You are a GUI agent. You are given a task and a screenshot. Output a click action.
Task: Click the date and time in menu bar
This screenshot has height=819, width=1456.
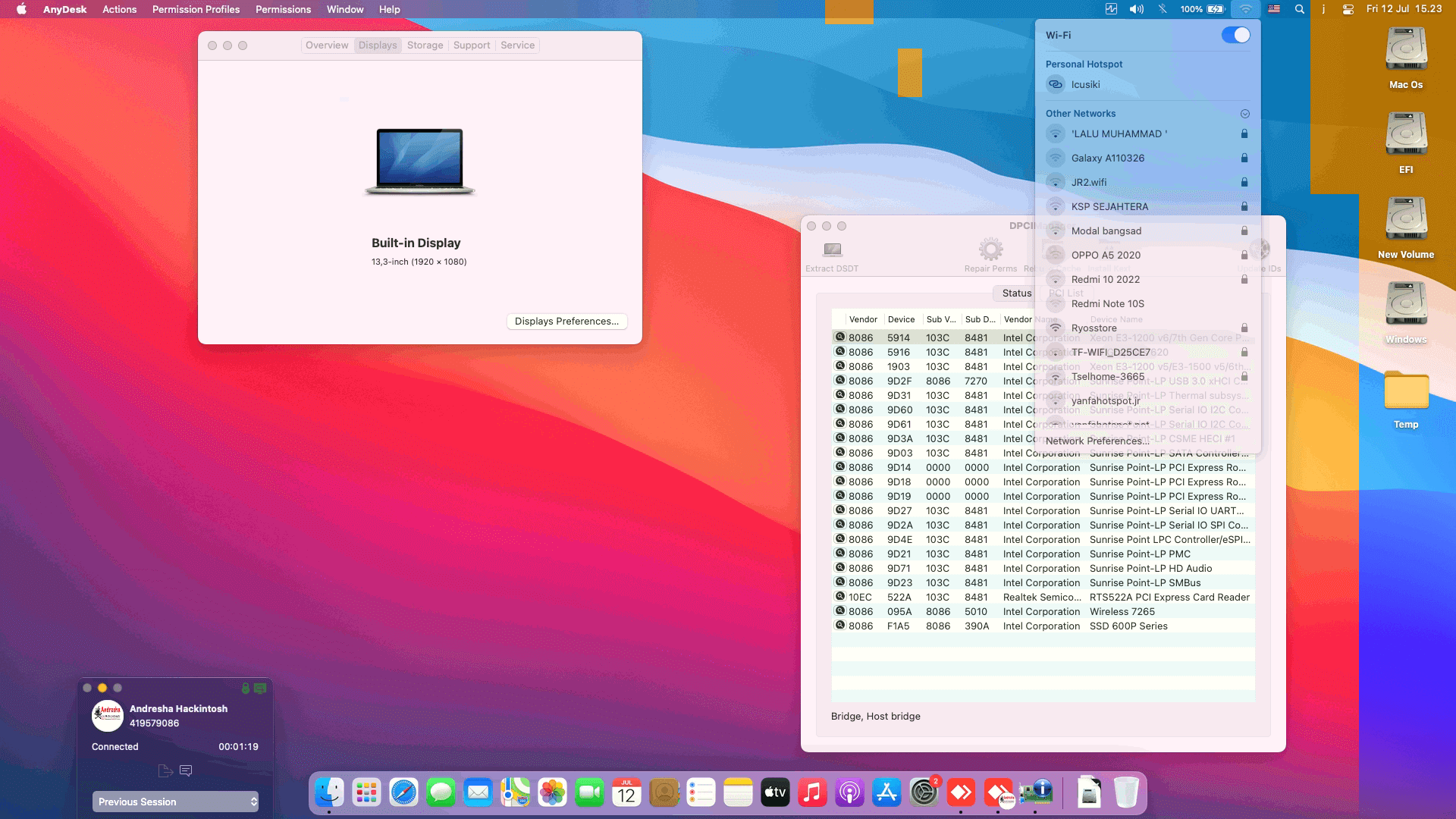pos(1404,9)
